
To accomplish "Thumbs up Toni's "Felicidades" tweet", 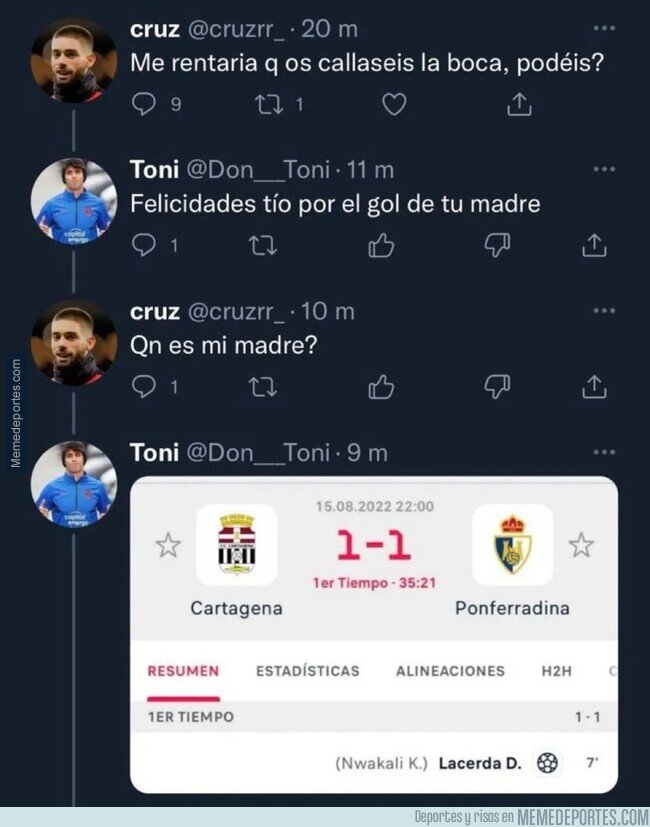I will 381,244.
